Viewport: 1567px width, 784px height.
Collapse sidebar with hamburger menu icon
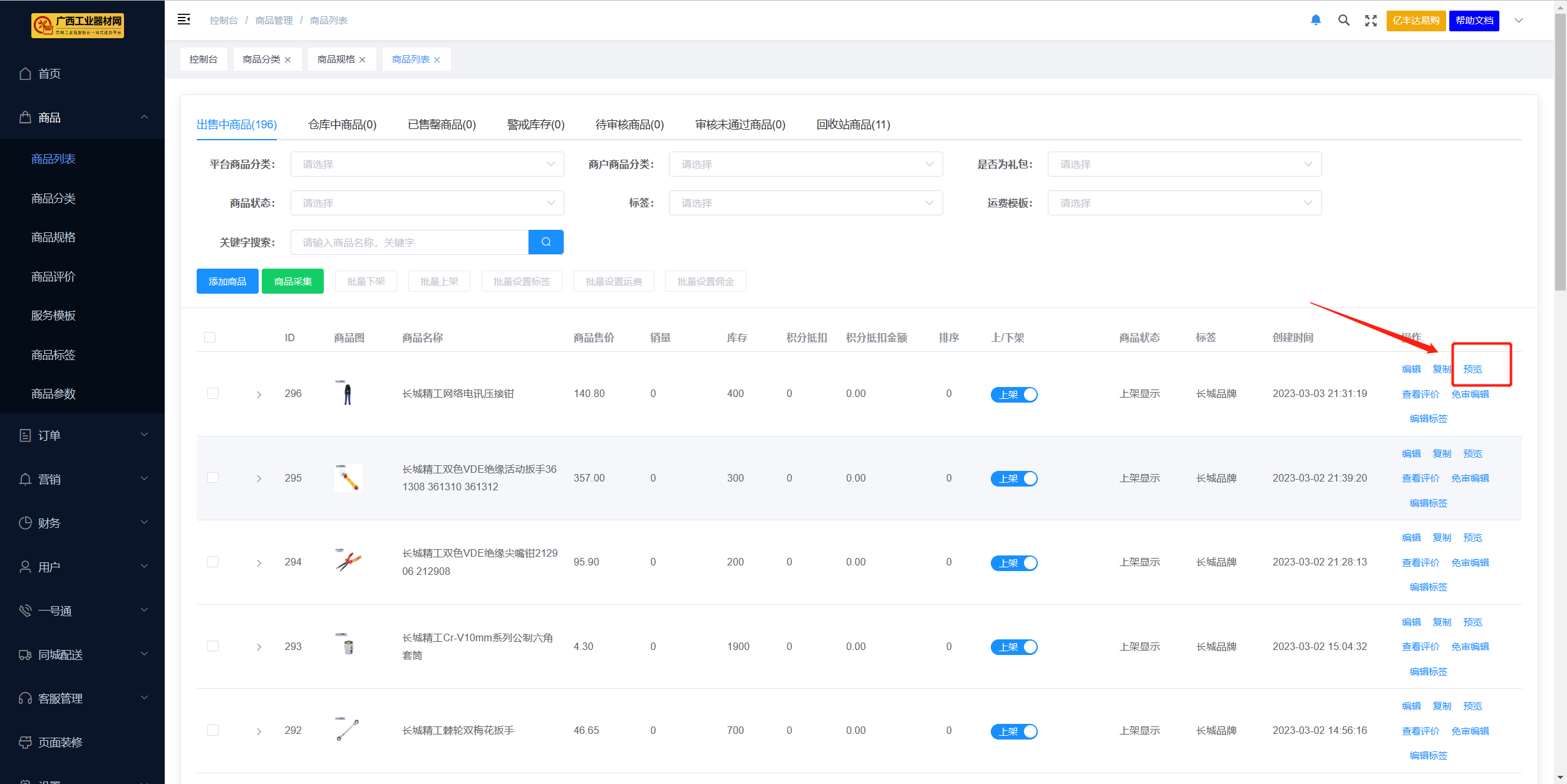pos(184,20)
